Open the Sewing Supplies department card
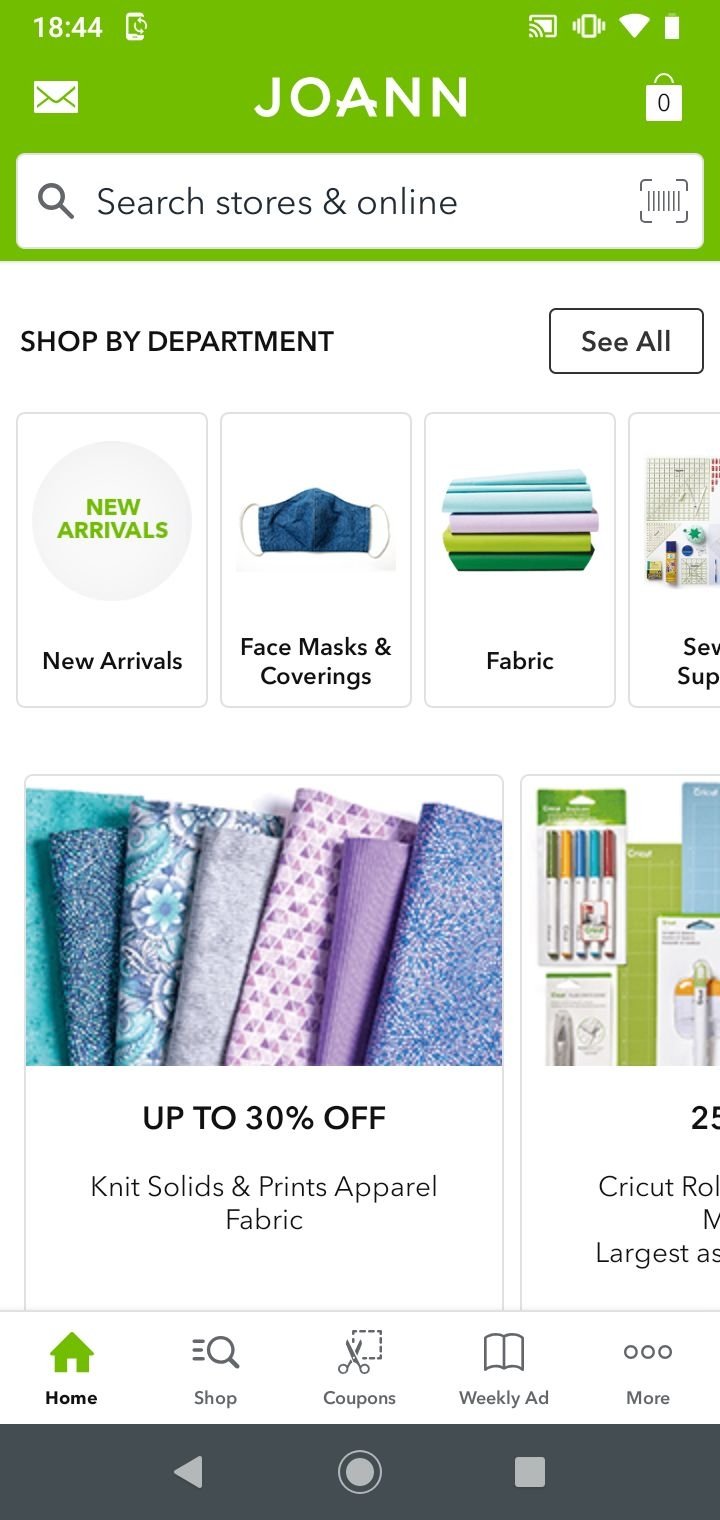This screenshot has height=1520, width=720. [675, 560]
